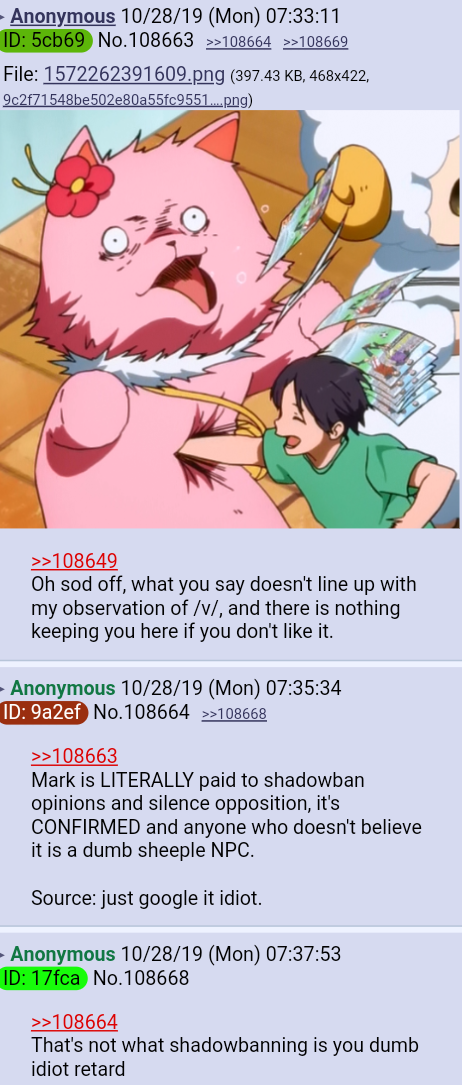The height and width of the screenshot is (1085, 462).
Task: Click the bright green ID 17fca badge
Action: tap(44, 978)
